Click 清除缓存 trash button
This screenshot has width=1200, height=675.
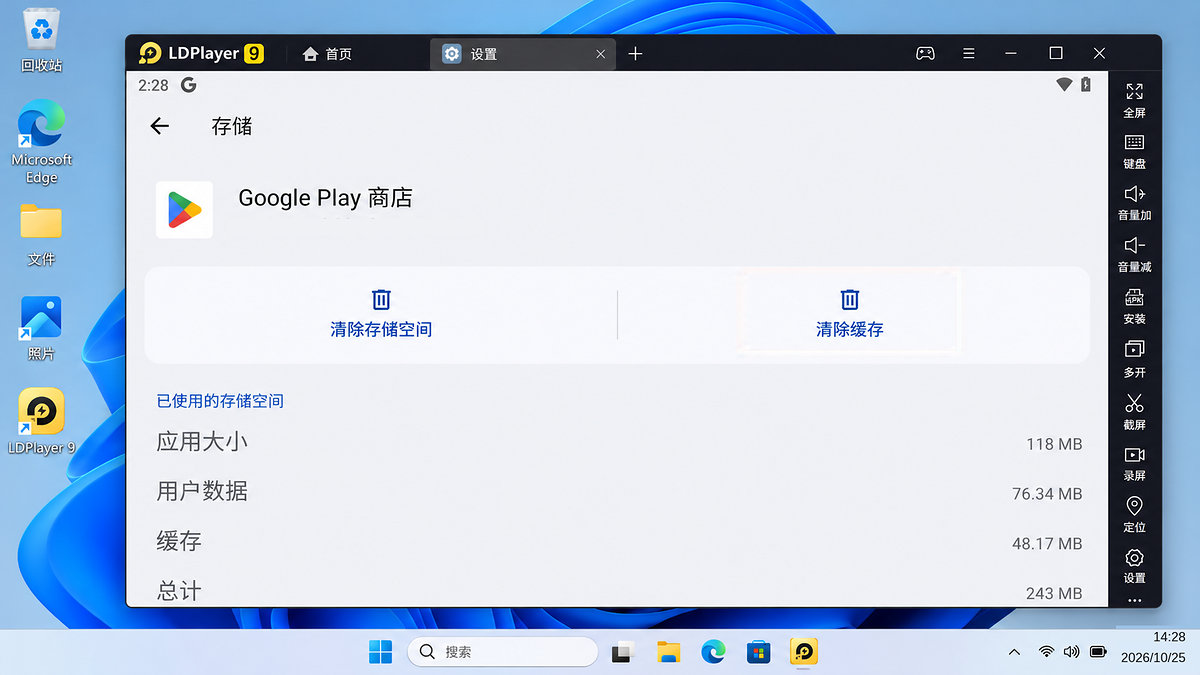pyautogui.click(x=849, y=314)
